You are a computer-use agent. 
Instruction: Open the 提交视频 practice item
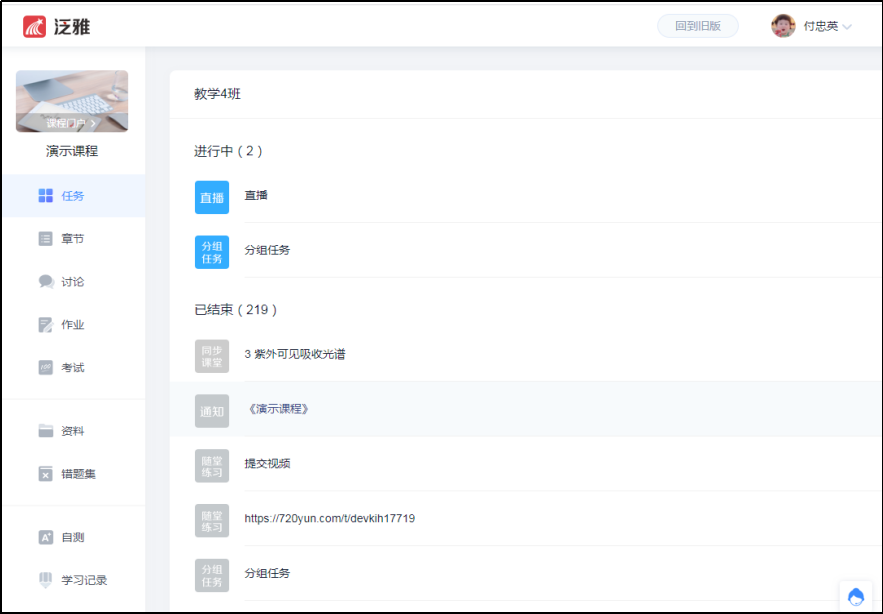coord(267,464)
